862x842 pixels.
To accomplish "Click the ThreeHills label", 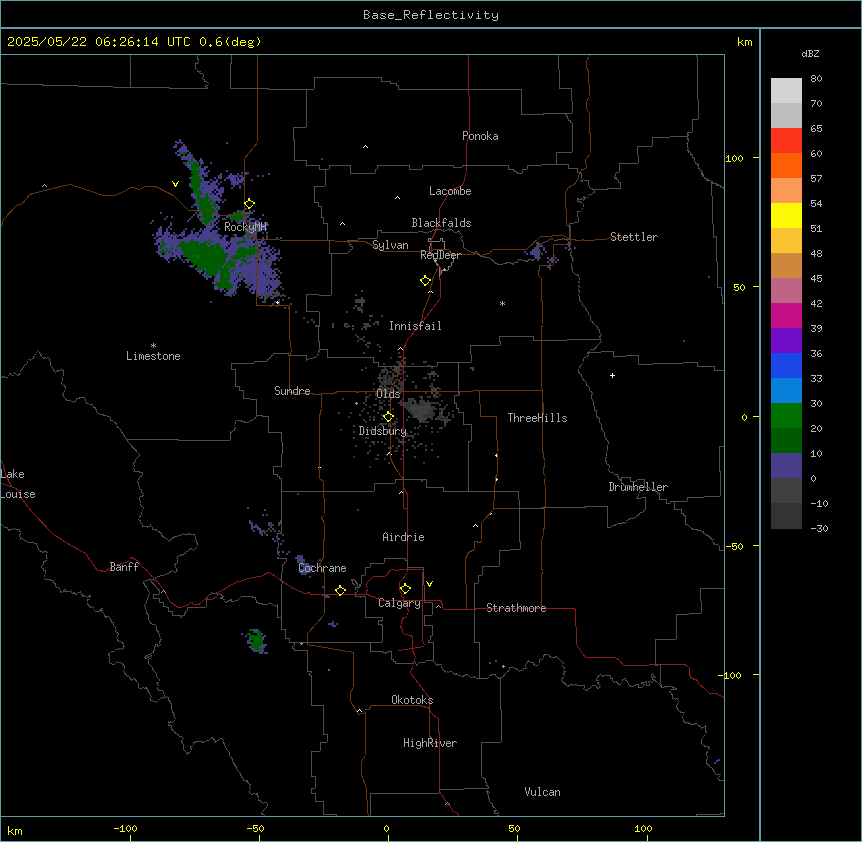I will pyautogui.click(x=537, y=418).
